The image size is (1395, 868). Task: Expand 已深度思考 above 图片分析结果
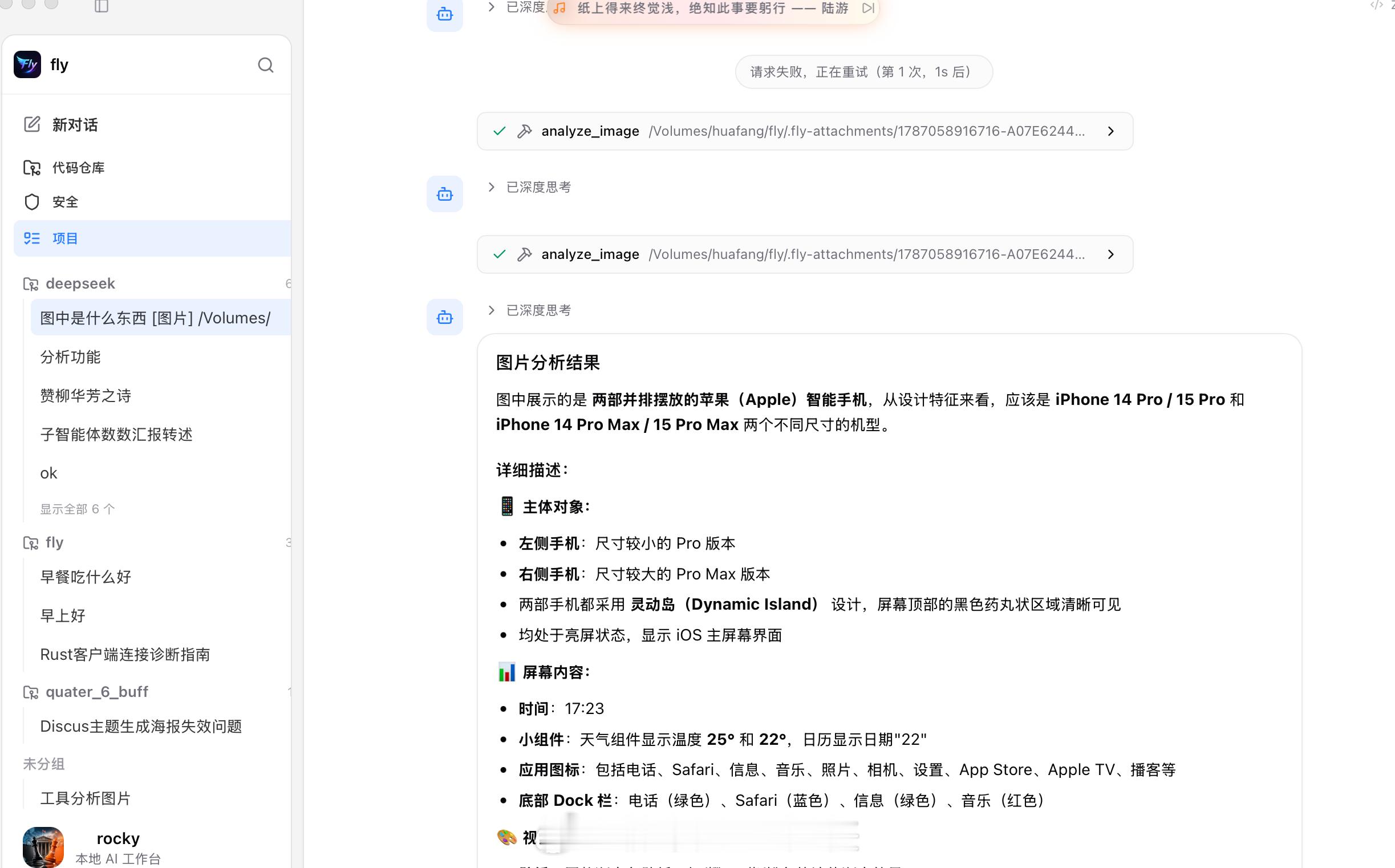click(x=529, y=311)
